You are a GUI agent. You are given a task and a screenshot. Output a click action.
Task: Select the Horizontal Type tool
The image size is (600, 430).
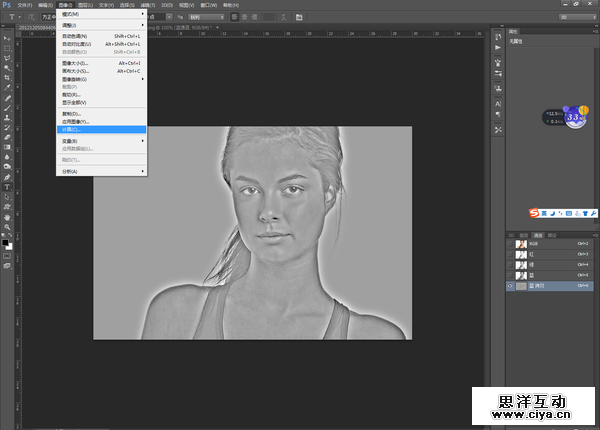click(8, 186)
